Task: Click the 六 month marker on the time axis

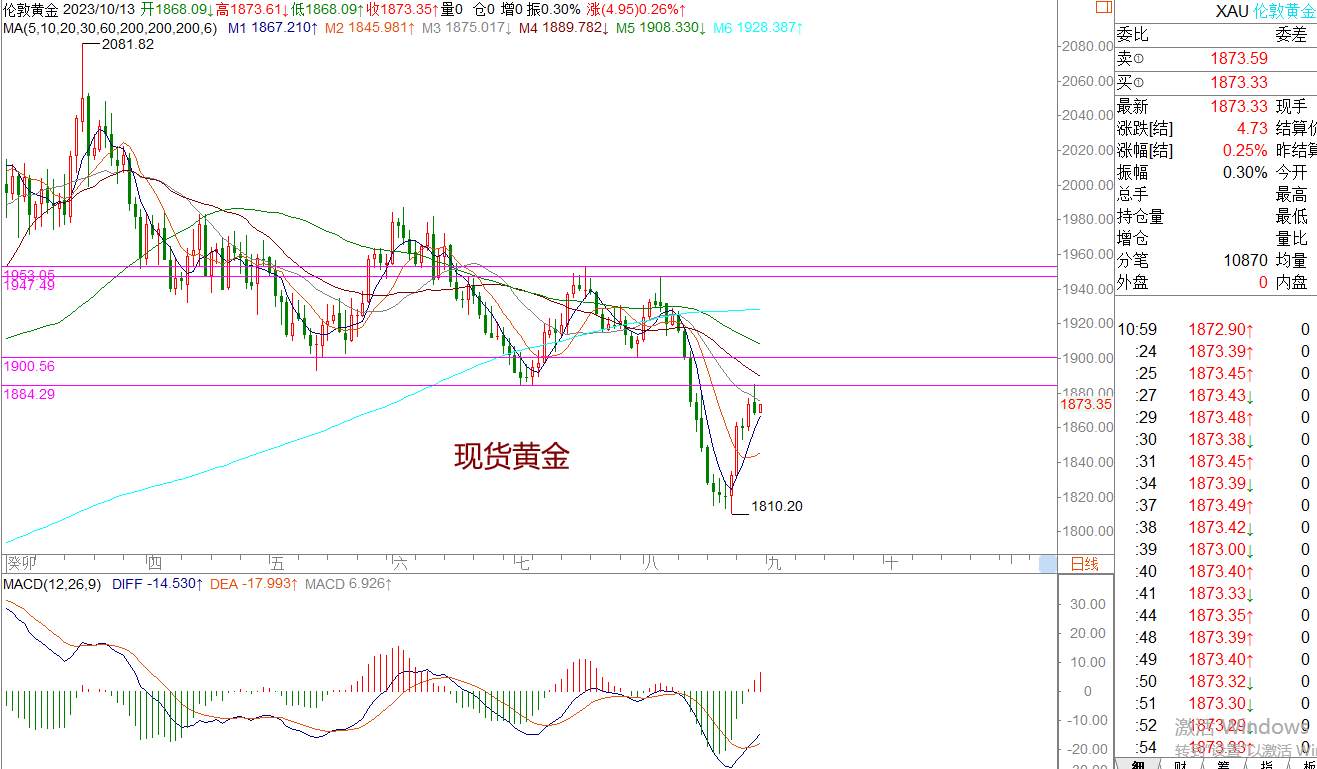Action: point(400,564)
